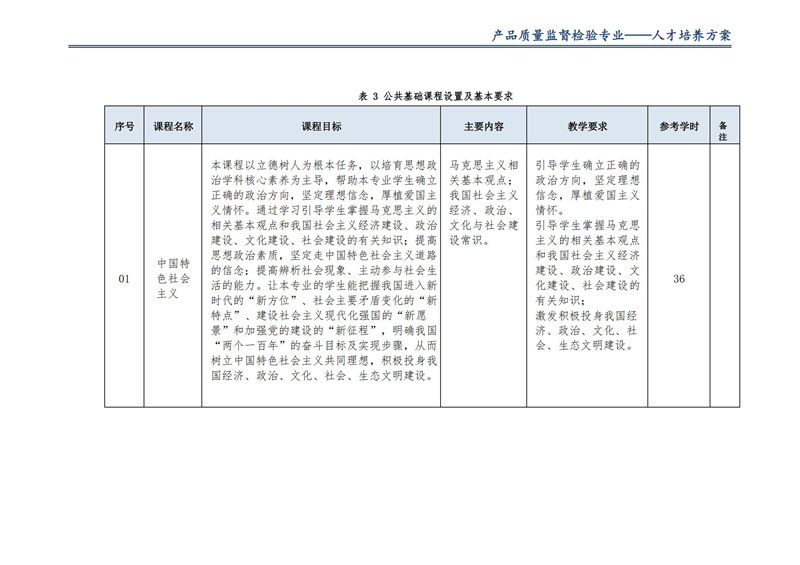Select the 序号 column header
Image resolution: width=800 pixels, height=565 pixels.
(124, 127)
